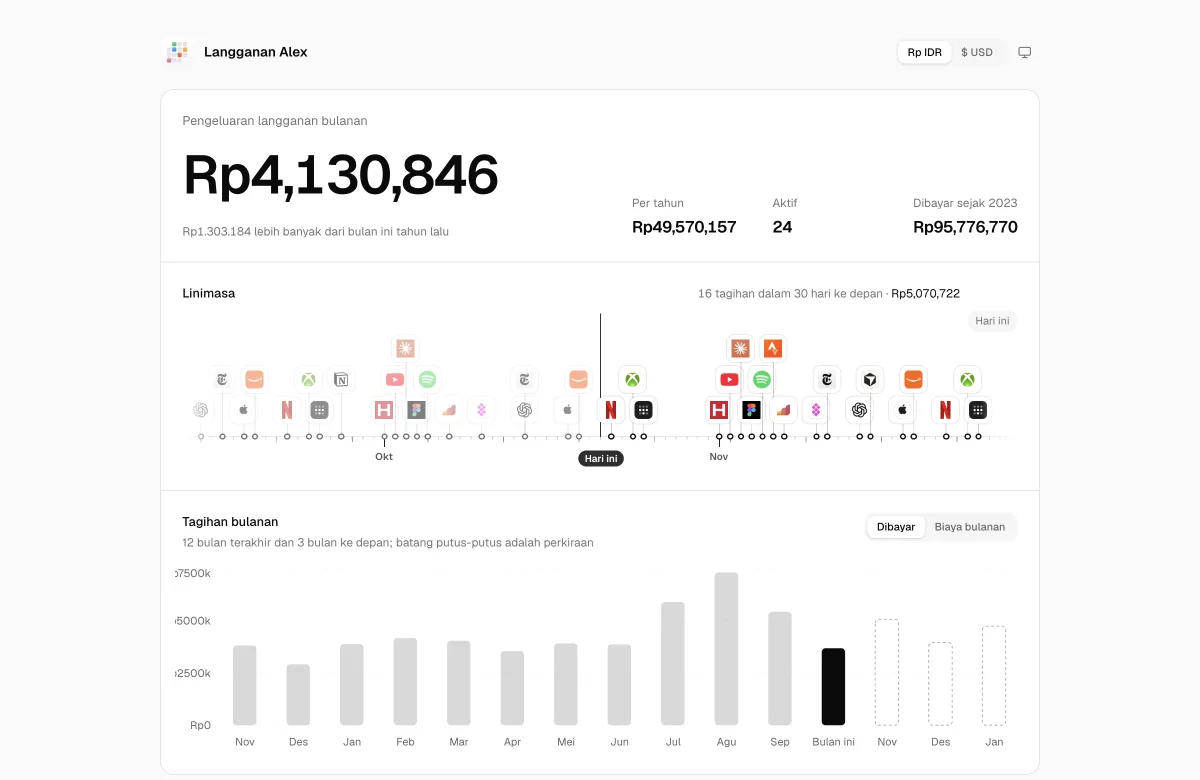Select the Dibayar chart view
Screen dimensions: 1200x780
[x=896, y=527]
